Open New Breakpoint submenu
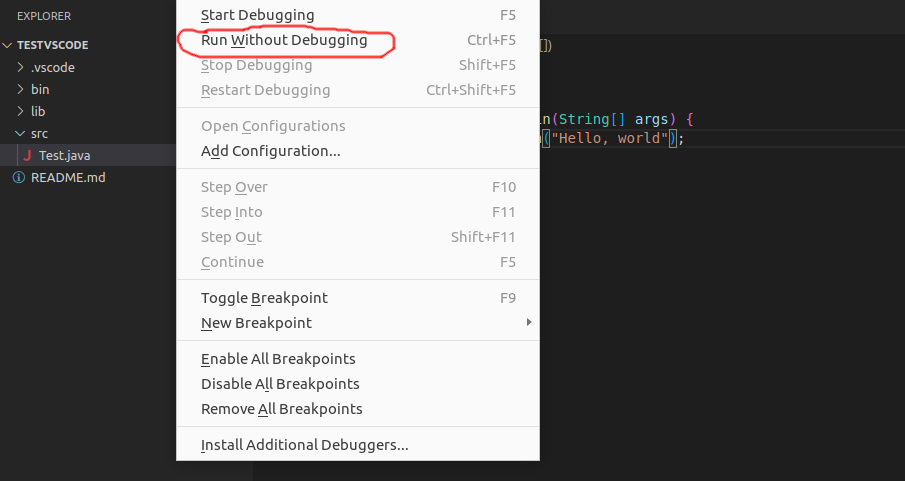The width and height of the screenshot is (905, 481). [x=358, y=323]
